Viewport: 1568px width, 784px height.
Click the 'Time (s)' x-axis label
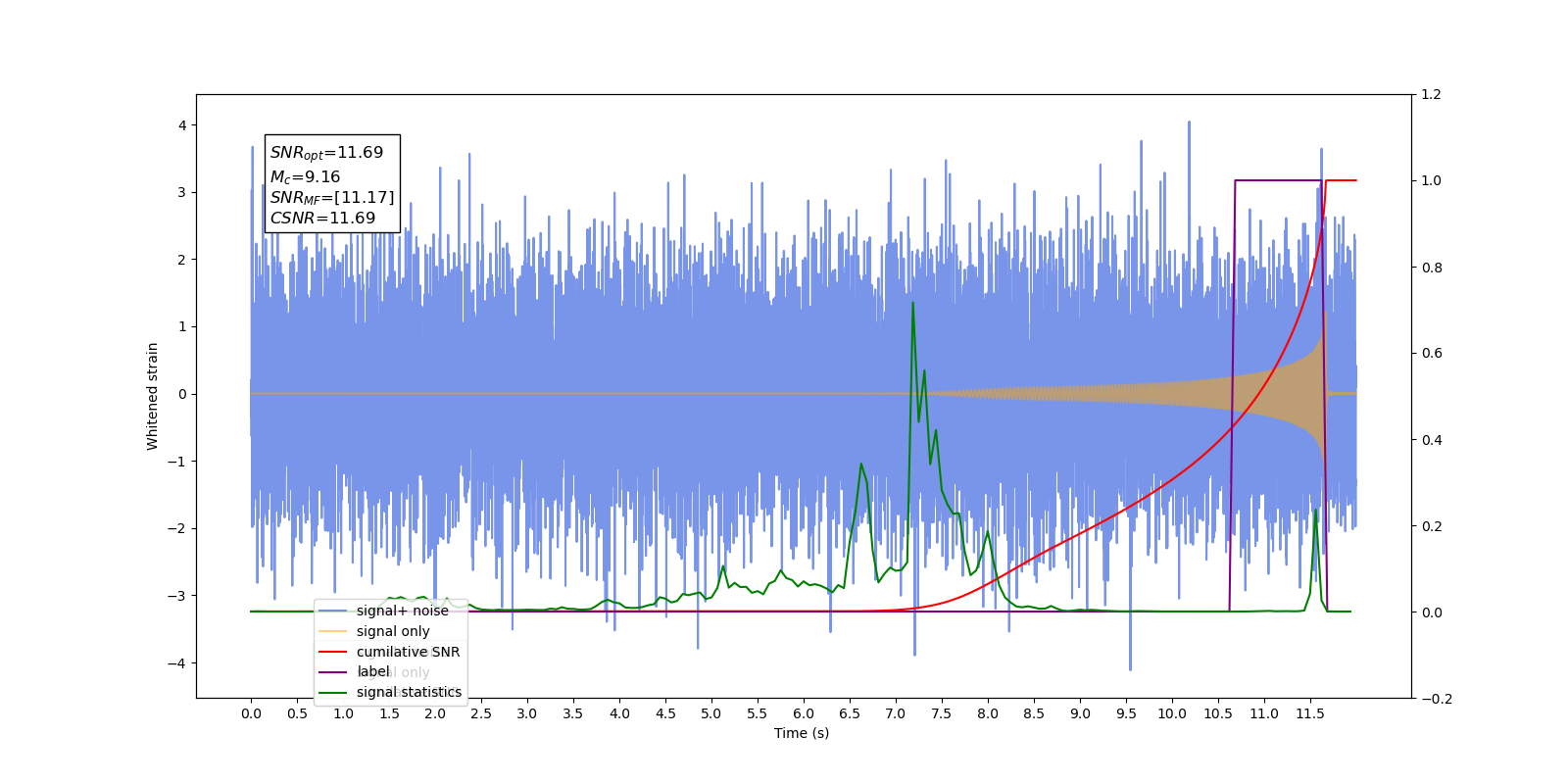click(x=802, y=733)
